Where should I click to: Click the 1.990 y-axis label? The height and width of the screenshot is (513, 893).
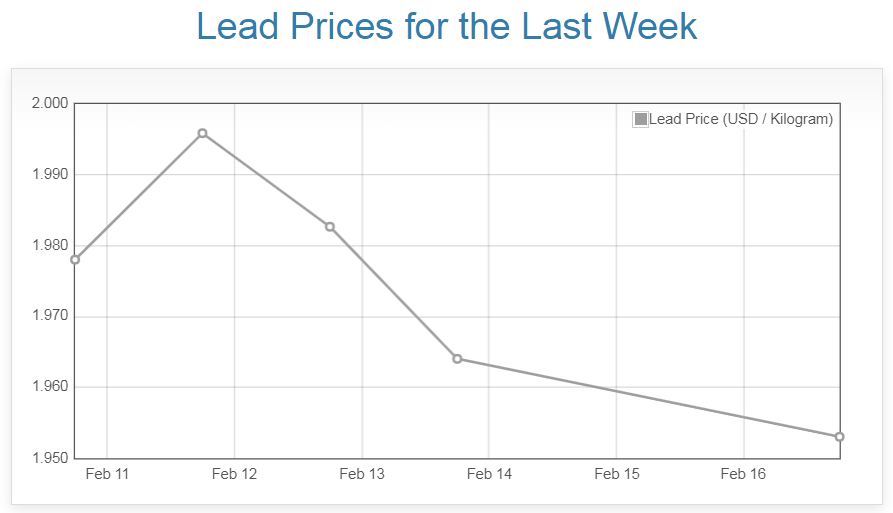(50, 174)
